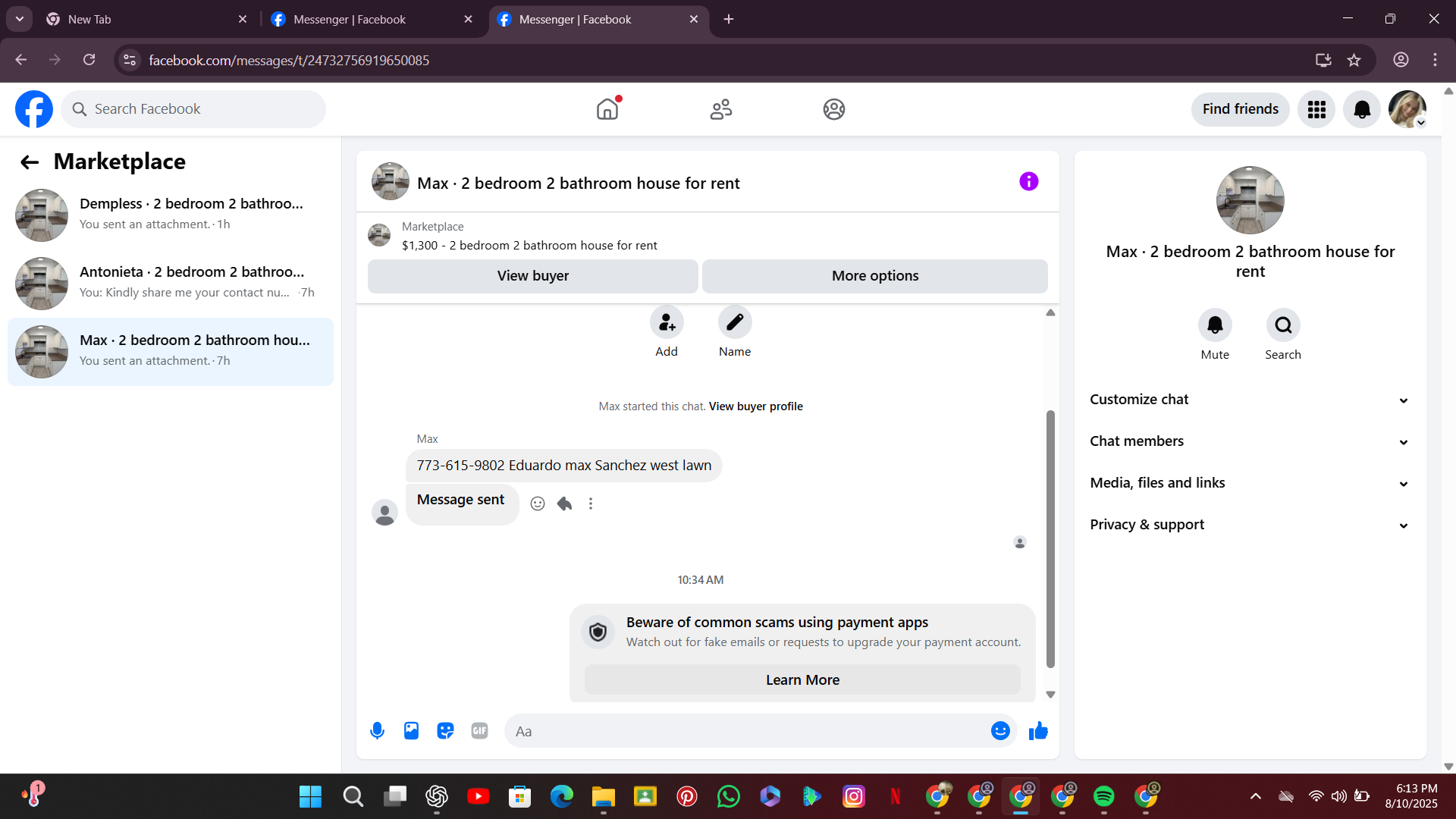Click the View buyer button

click(x=532, y=276)
